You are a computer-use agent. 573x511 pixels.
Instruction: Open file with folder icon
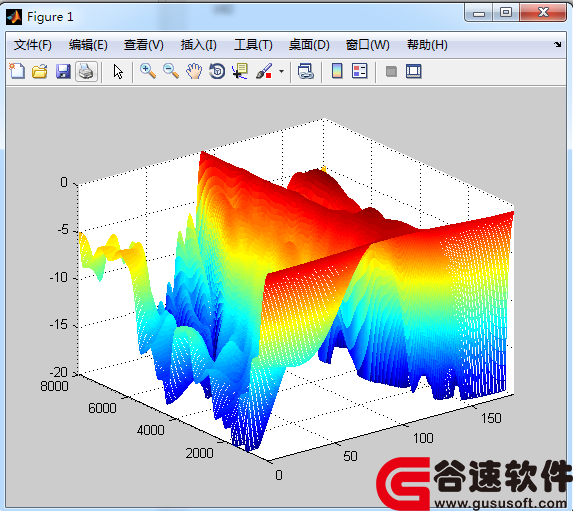click(40, 71)
